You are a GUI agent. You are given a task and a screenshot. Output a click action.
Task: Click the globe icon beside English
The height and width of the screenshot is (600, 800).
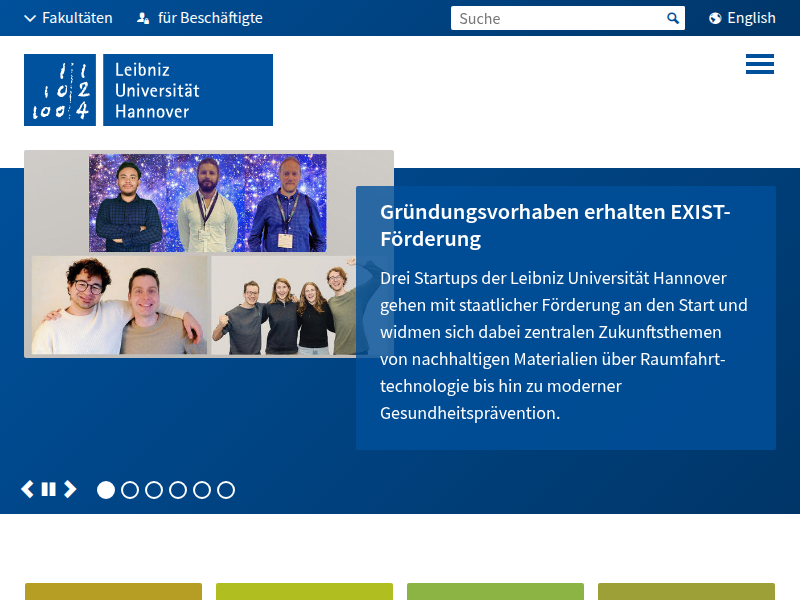[715, 18]
